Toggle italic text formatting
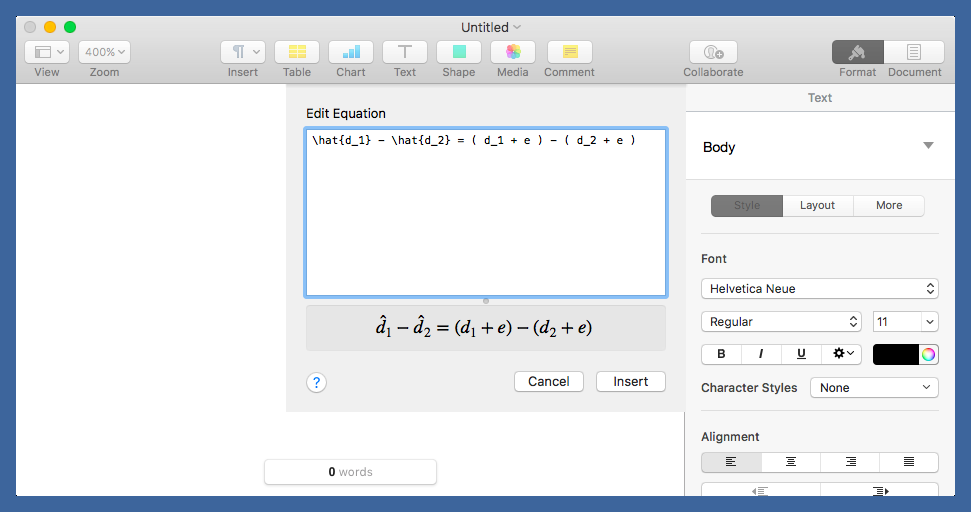Screen dimensions: 971x512 coord(761,354)
